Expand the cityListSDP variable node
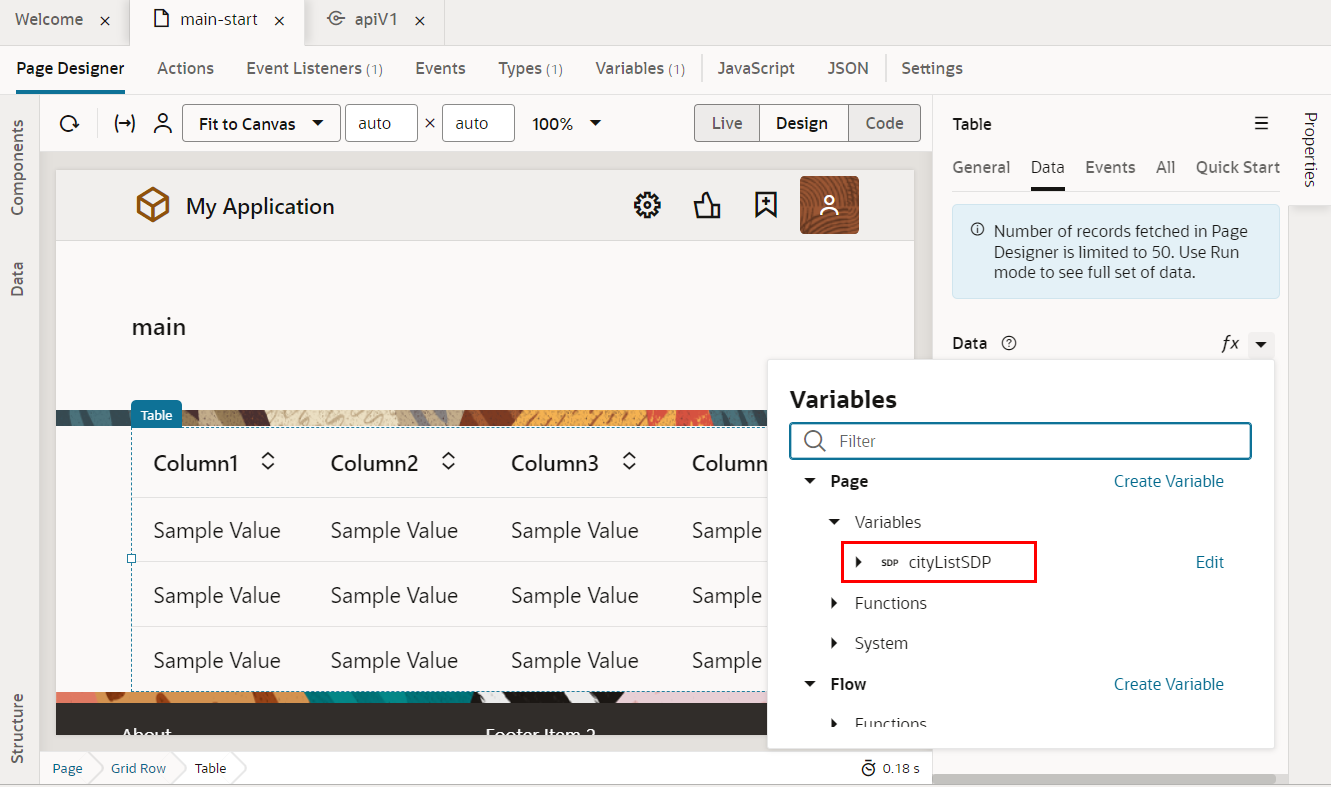The width and height of the screenshot is (1331, 787). (858, 562)
